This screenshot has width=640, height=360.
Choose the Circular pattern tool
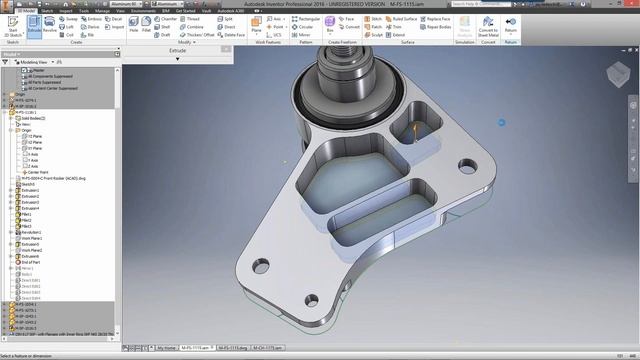click(x=302, y=27)
